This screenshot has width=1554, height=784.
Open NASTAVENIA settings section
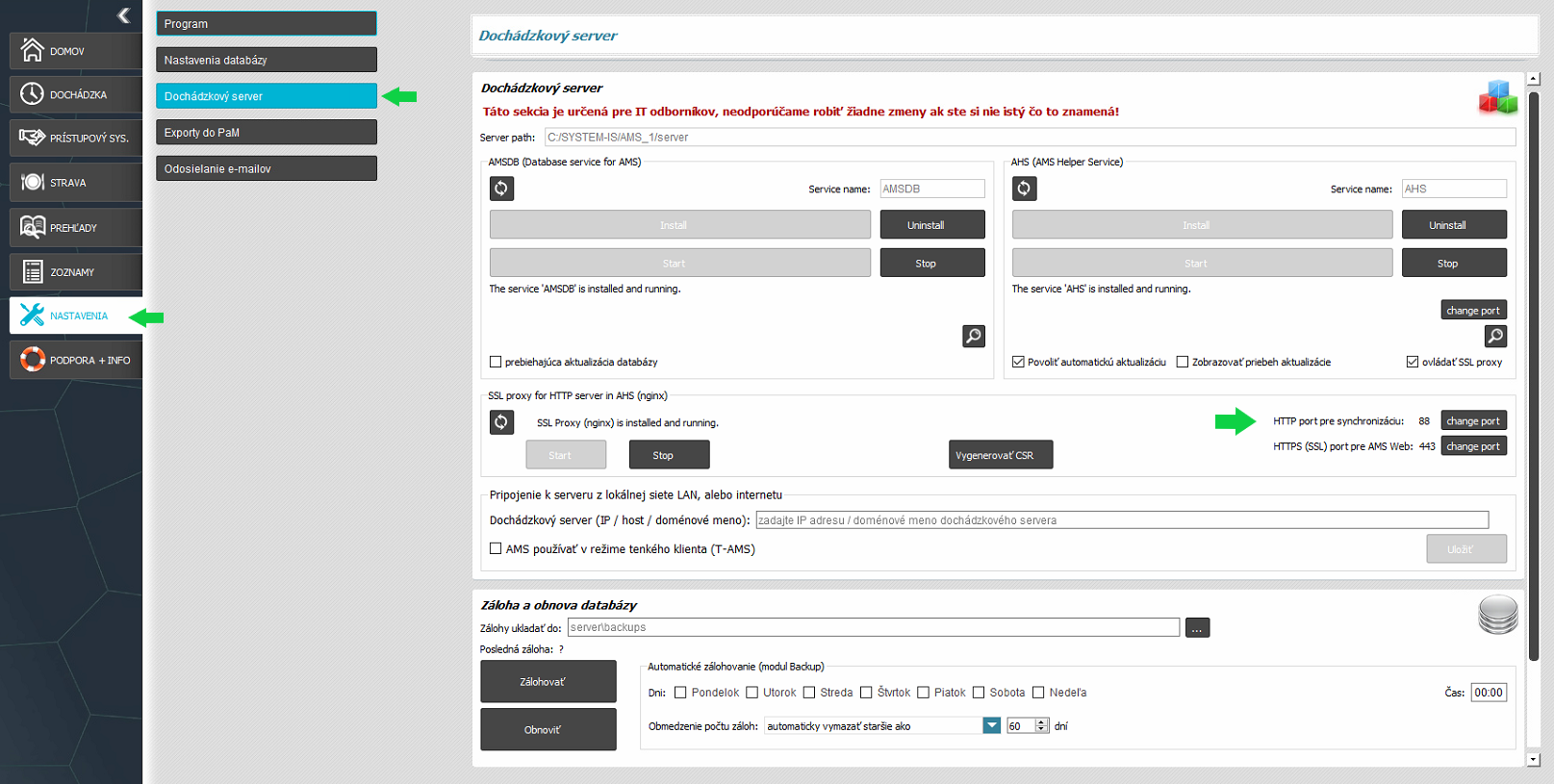76,316
